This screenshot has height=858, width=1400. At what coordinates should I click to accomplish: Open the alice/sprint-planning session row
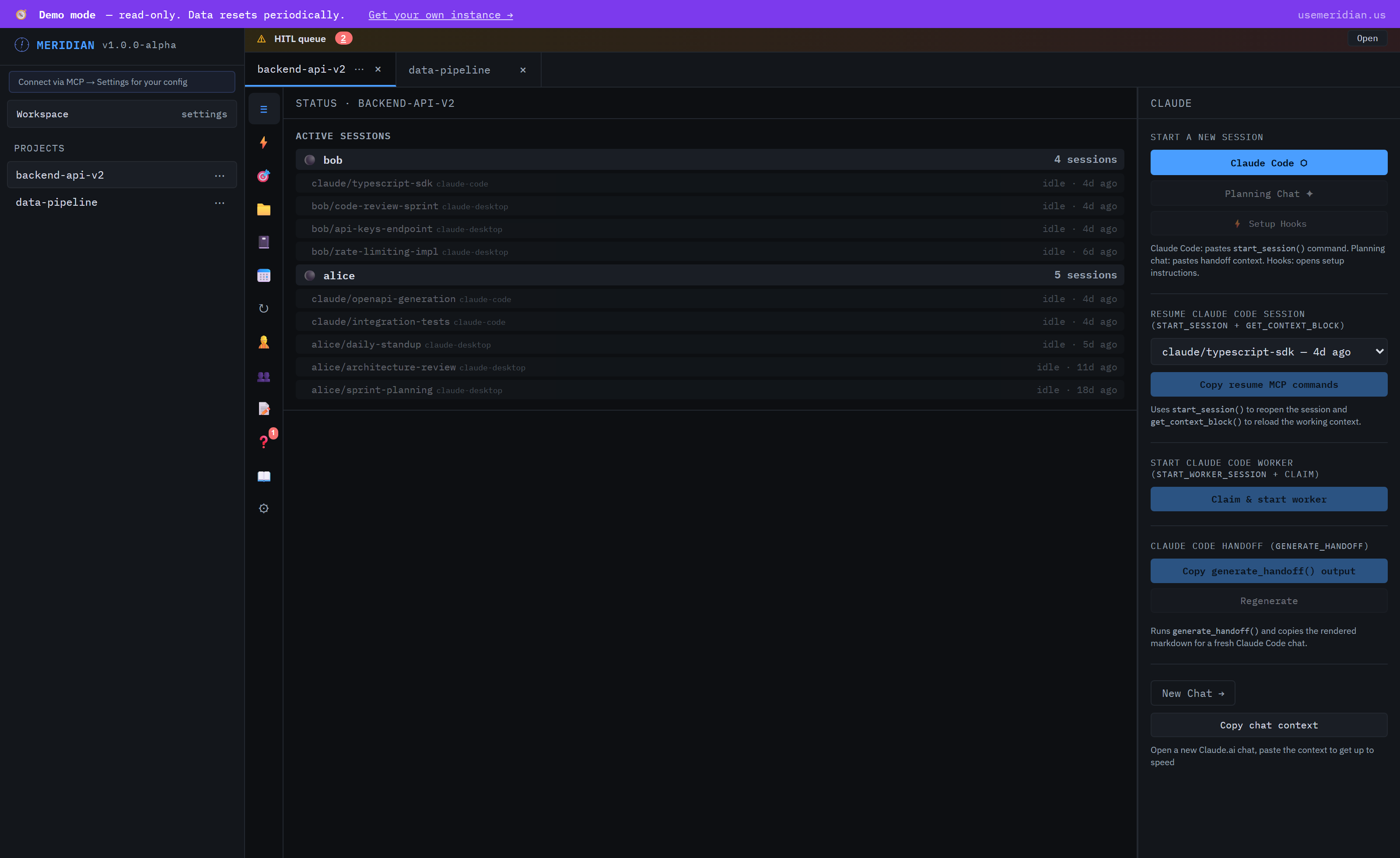click(710, 390)
